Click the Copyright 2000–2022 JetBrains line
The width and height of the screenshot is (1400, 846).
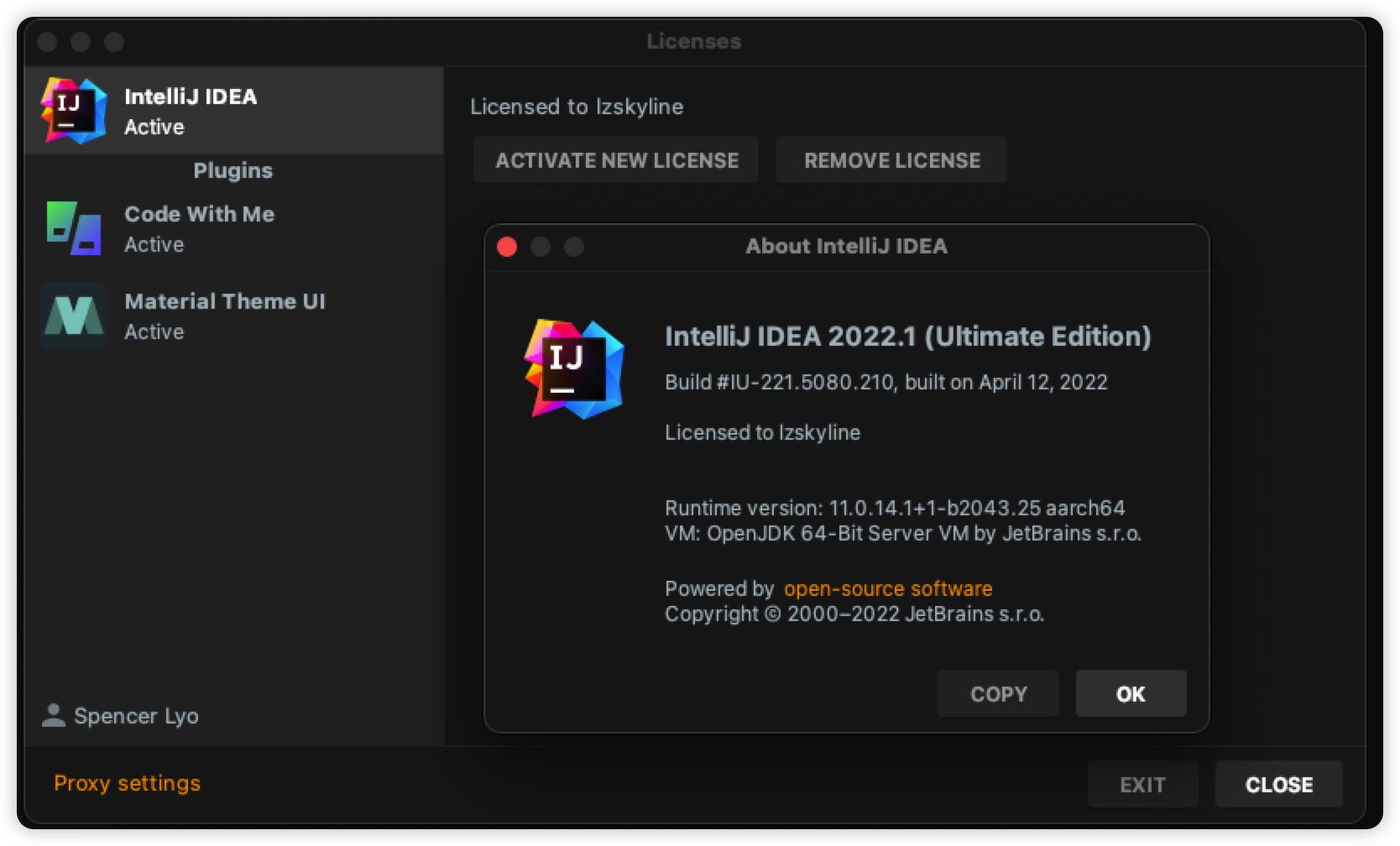click(x=854, y=614)
